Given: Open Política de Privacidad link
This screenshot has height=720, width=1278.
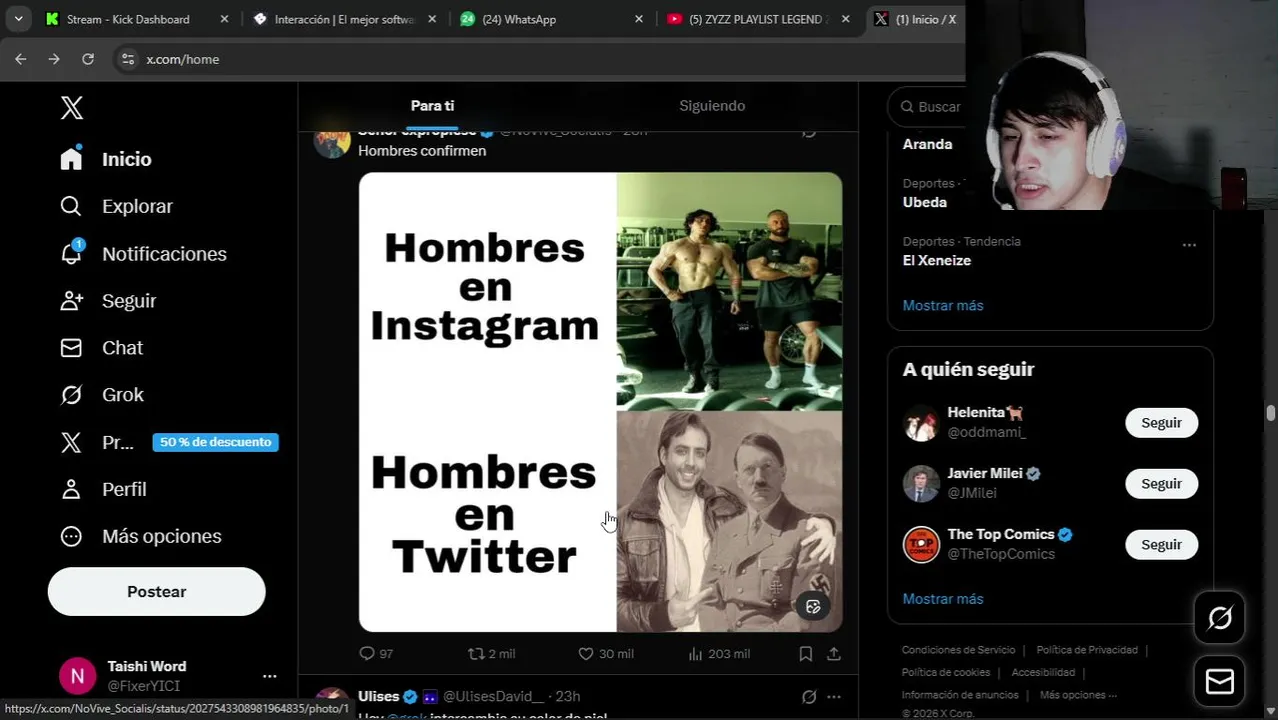Looking at the screenshot, I should (1087, 650).
